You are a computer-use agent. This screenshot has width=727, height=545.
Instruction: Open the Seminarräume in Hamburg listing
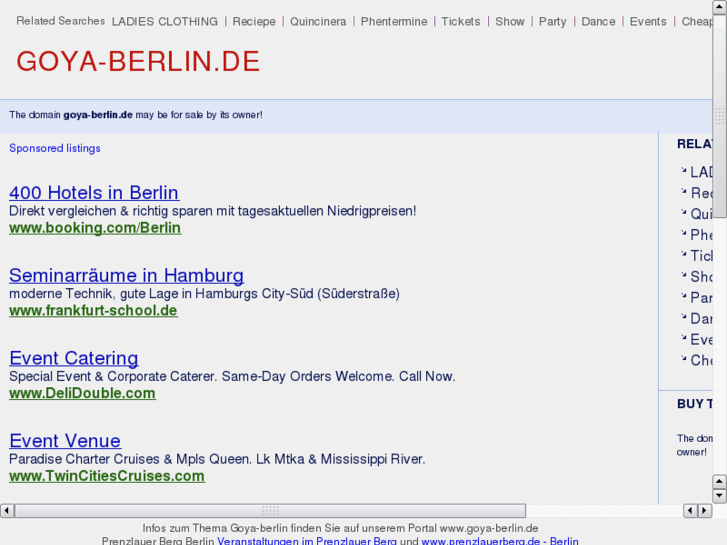tap(127, 276)
